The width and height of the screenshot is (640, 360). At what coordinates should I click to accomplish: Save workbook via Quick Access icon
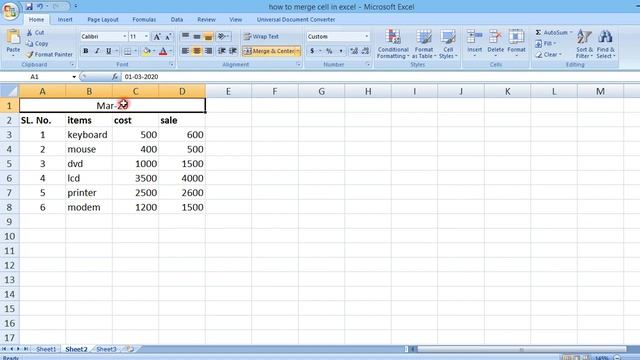pos(29,7)
